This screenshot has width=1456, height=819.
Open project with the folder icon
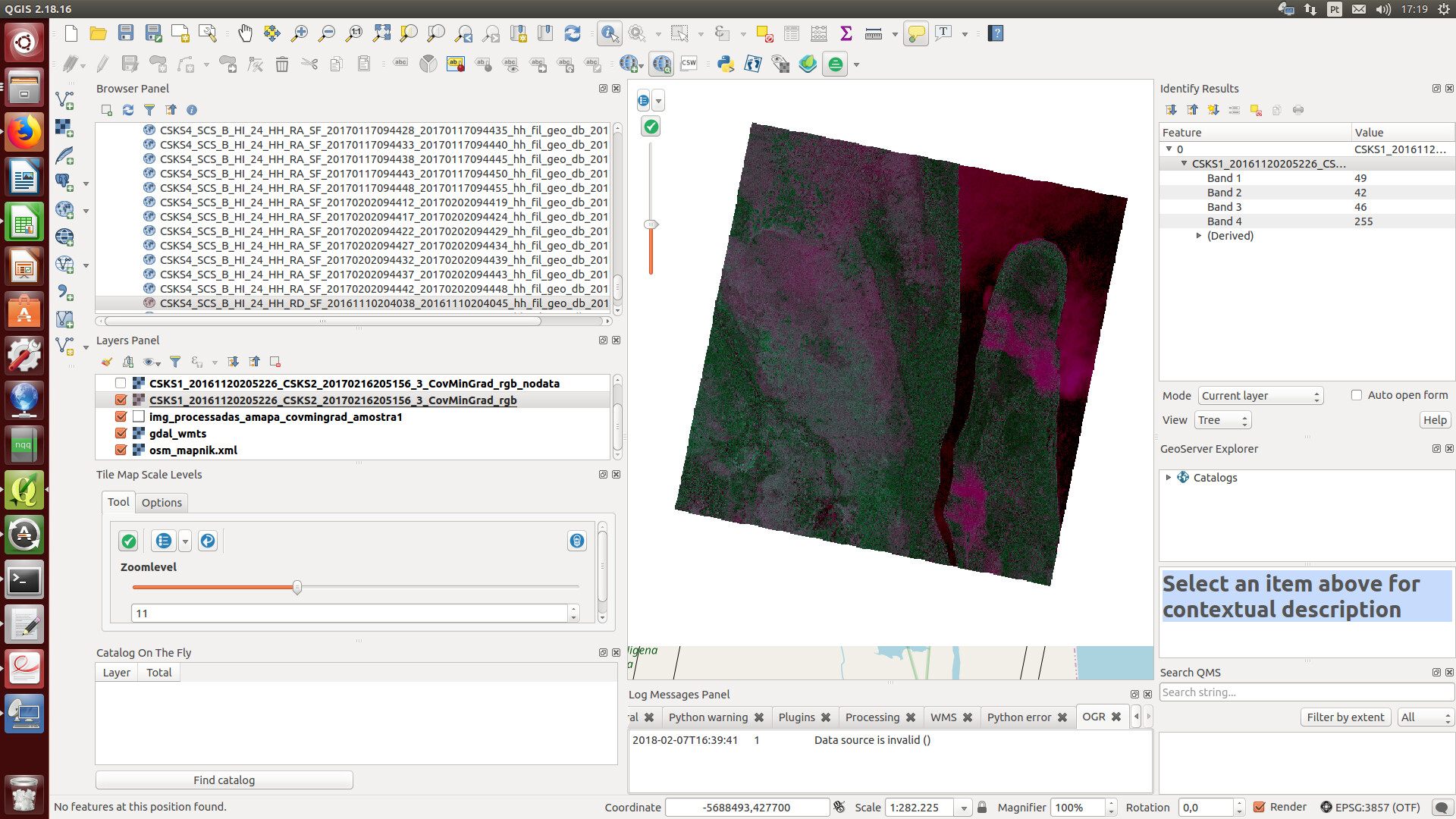98,33
